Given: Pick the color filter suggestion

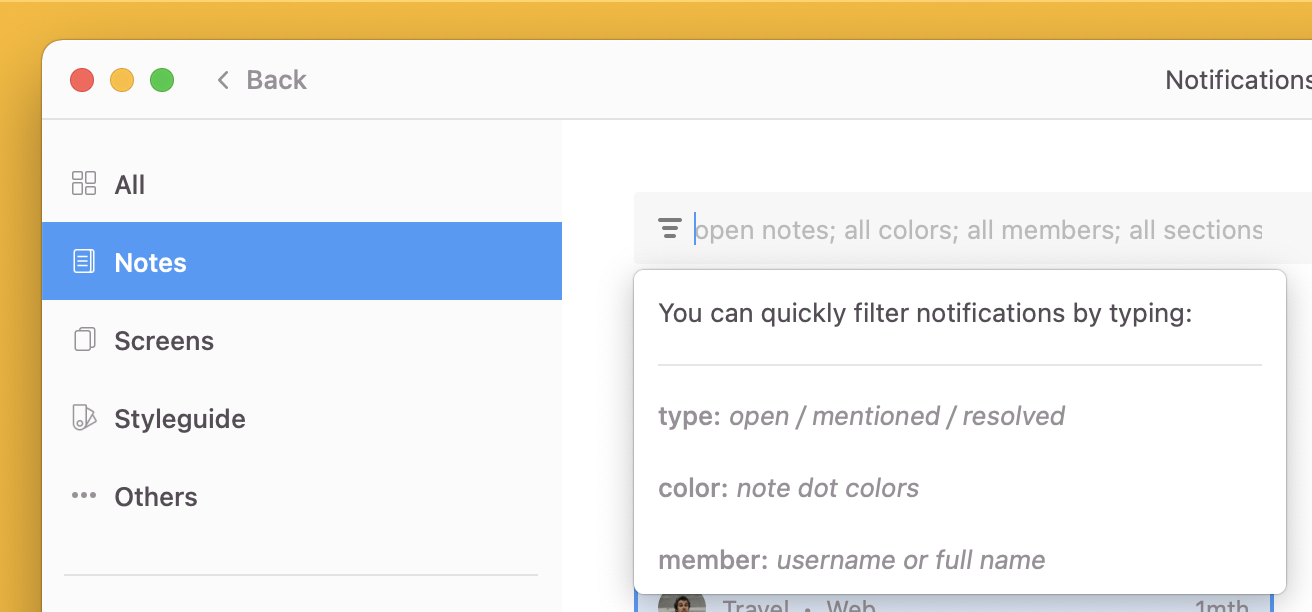Looking at the screenshot, I should point(788,488).
